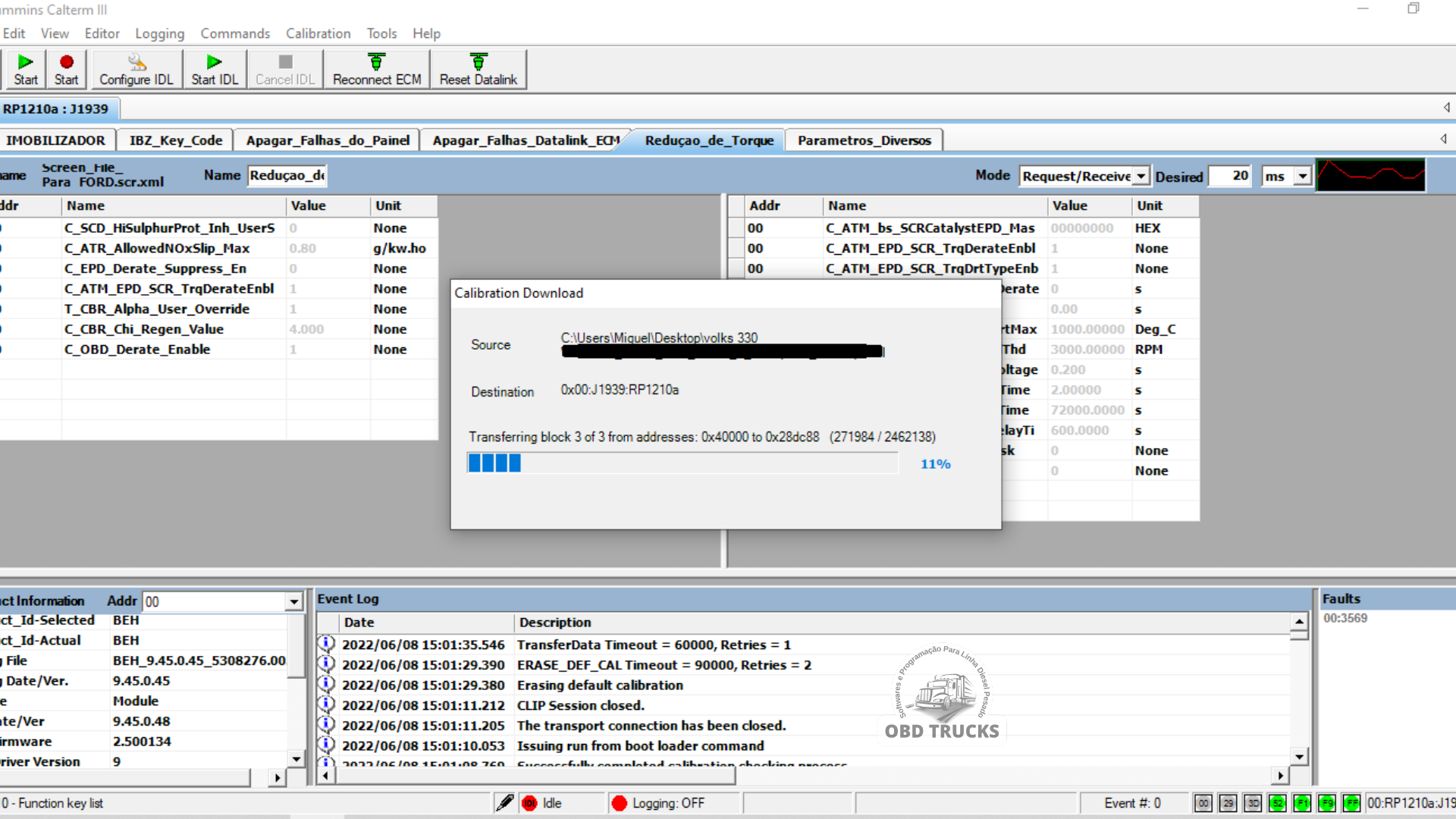Image resolution: width=1456 pixels, height=819 pixels.
Task: Click the red record Start button
Action: pos(66,69)
